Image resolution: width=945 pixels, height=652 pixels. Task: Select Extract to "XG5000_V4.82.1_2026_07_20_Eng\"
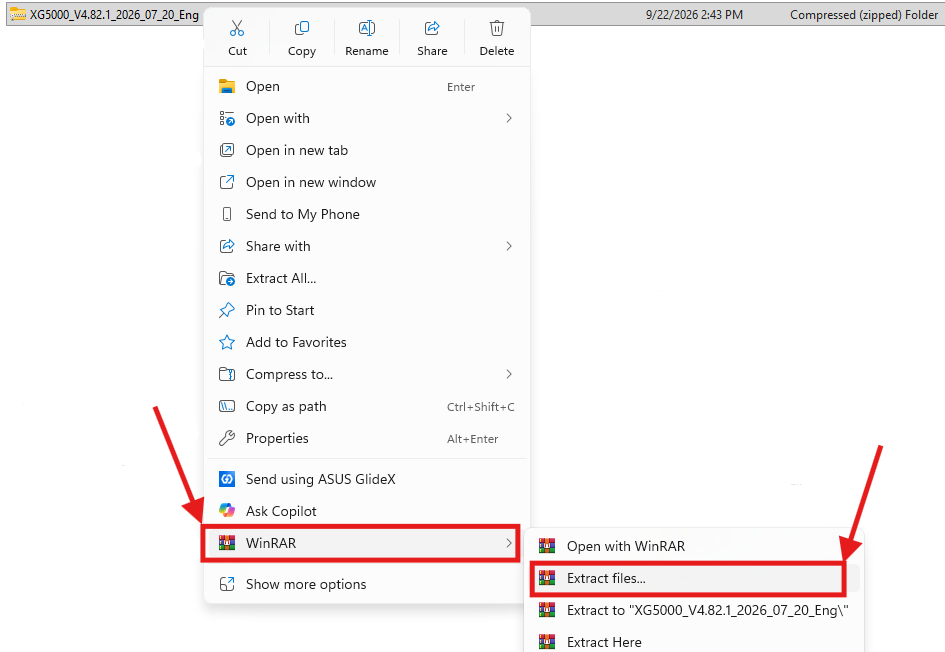694,610
